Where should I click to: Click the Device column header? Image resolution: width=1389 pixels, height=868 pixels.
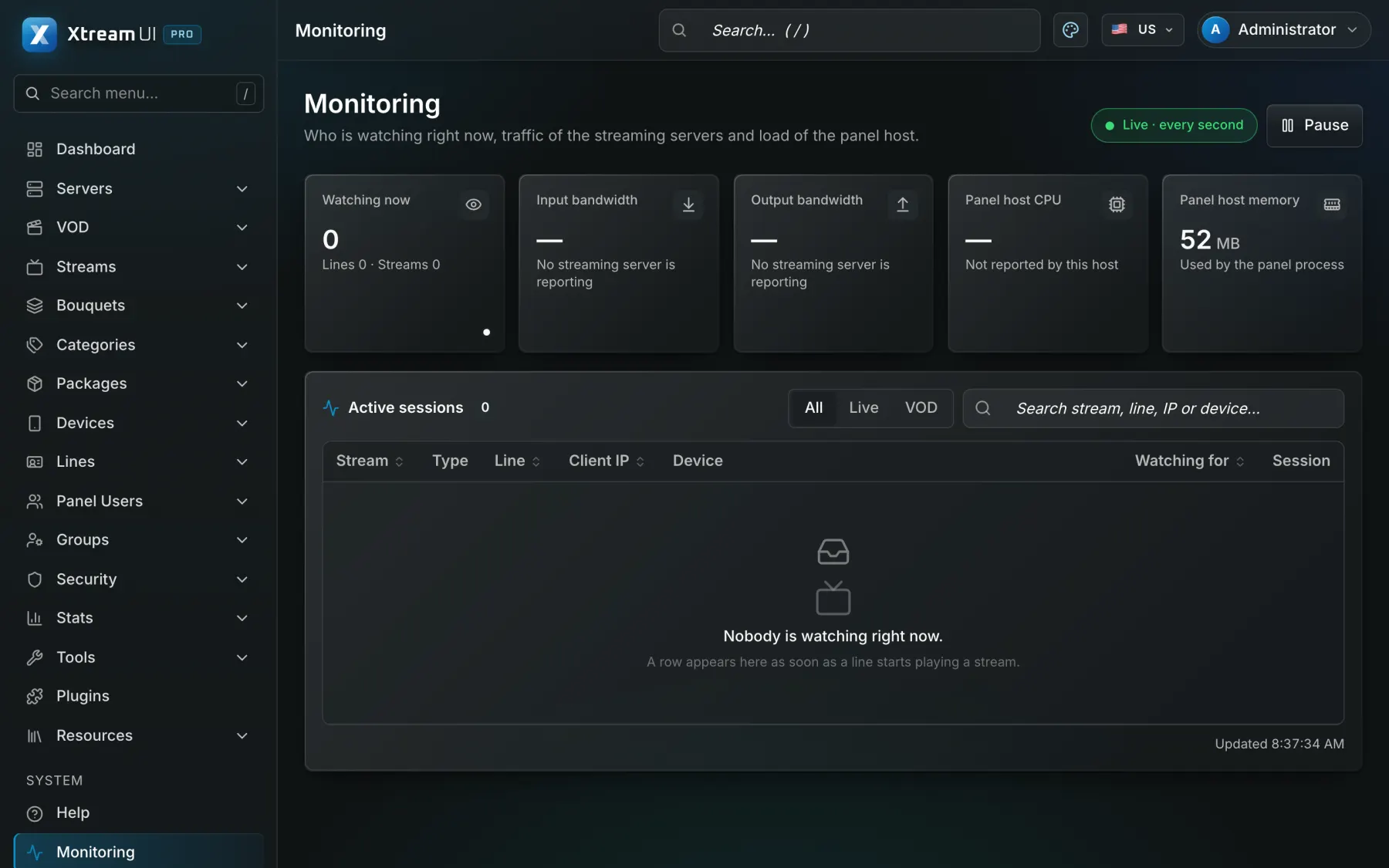click(x=698, y=461)
